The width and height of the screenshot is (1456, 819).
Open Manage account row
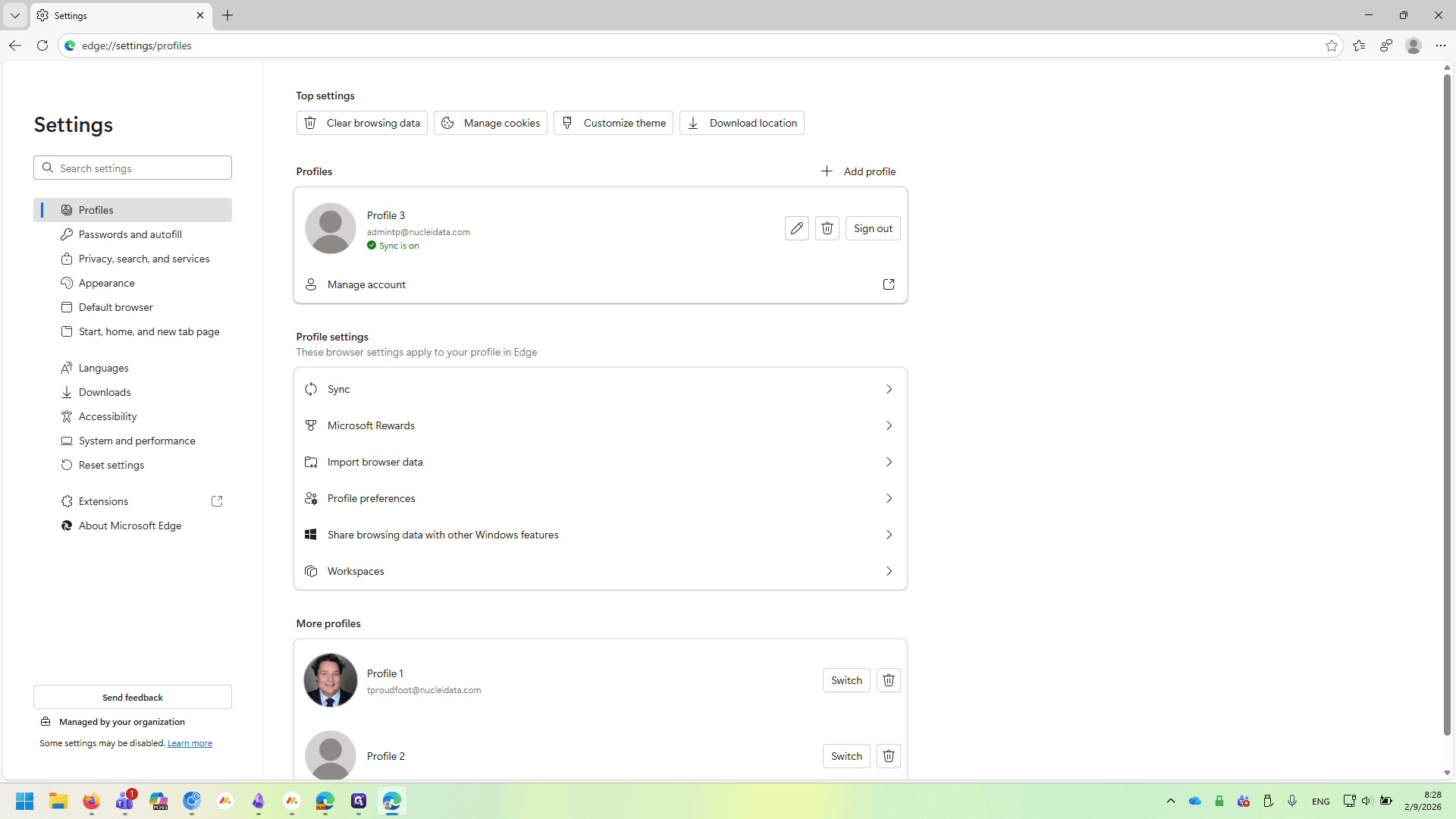click(601, 284)
